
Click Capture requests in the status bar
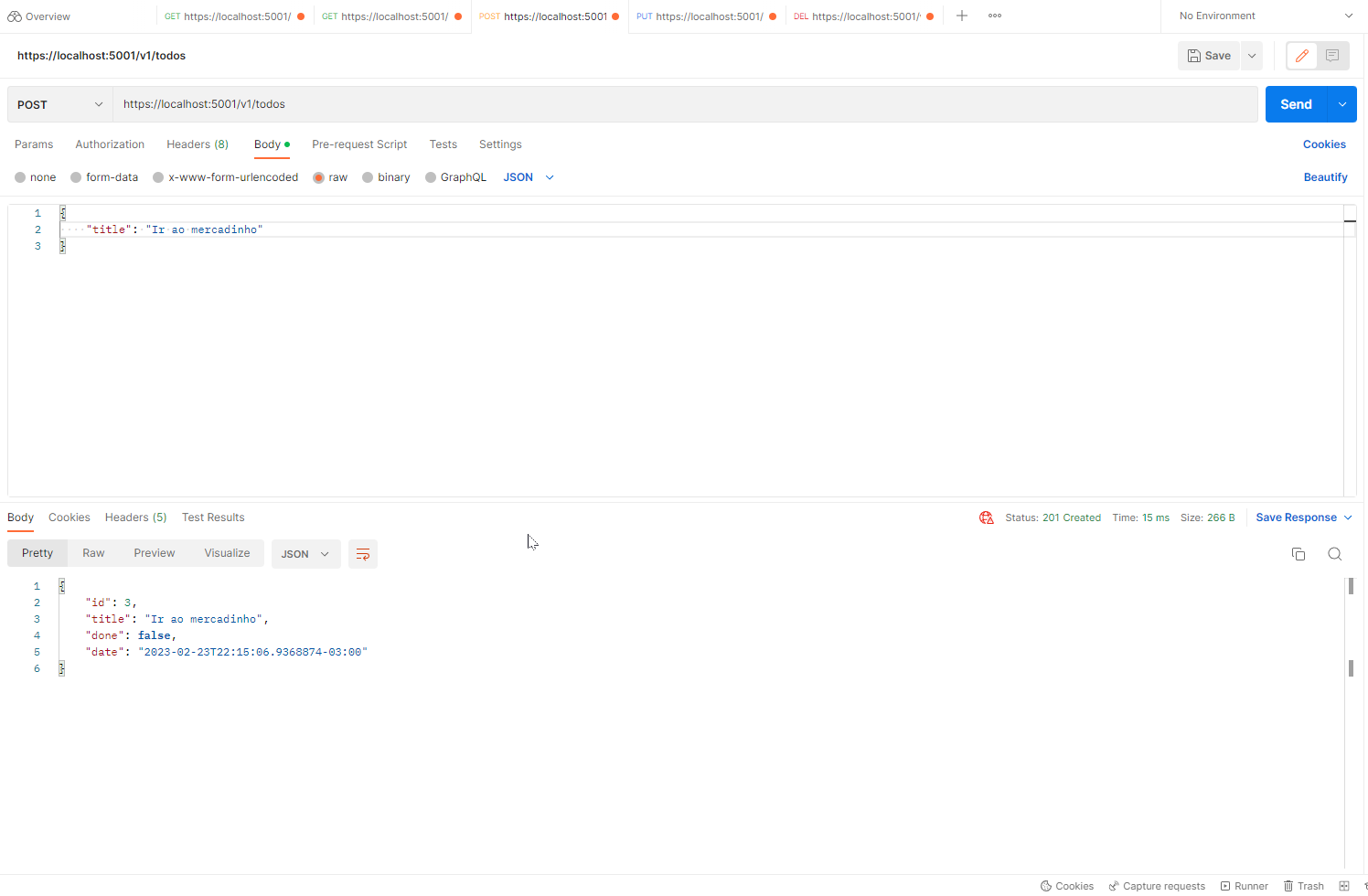(1157, 886)
